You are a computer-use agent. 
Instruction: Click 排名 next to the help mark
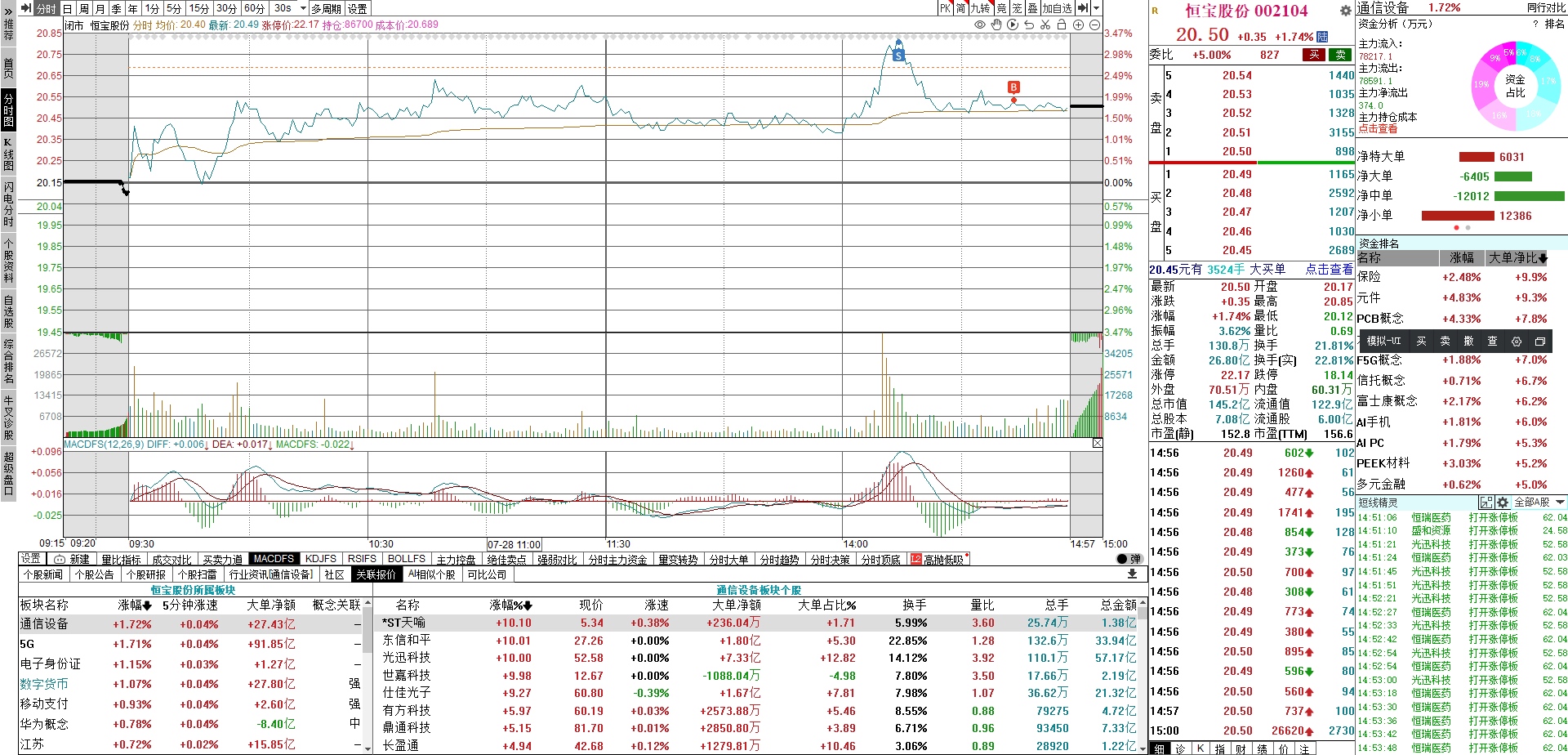click(x=1555, y=25)
